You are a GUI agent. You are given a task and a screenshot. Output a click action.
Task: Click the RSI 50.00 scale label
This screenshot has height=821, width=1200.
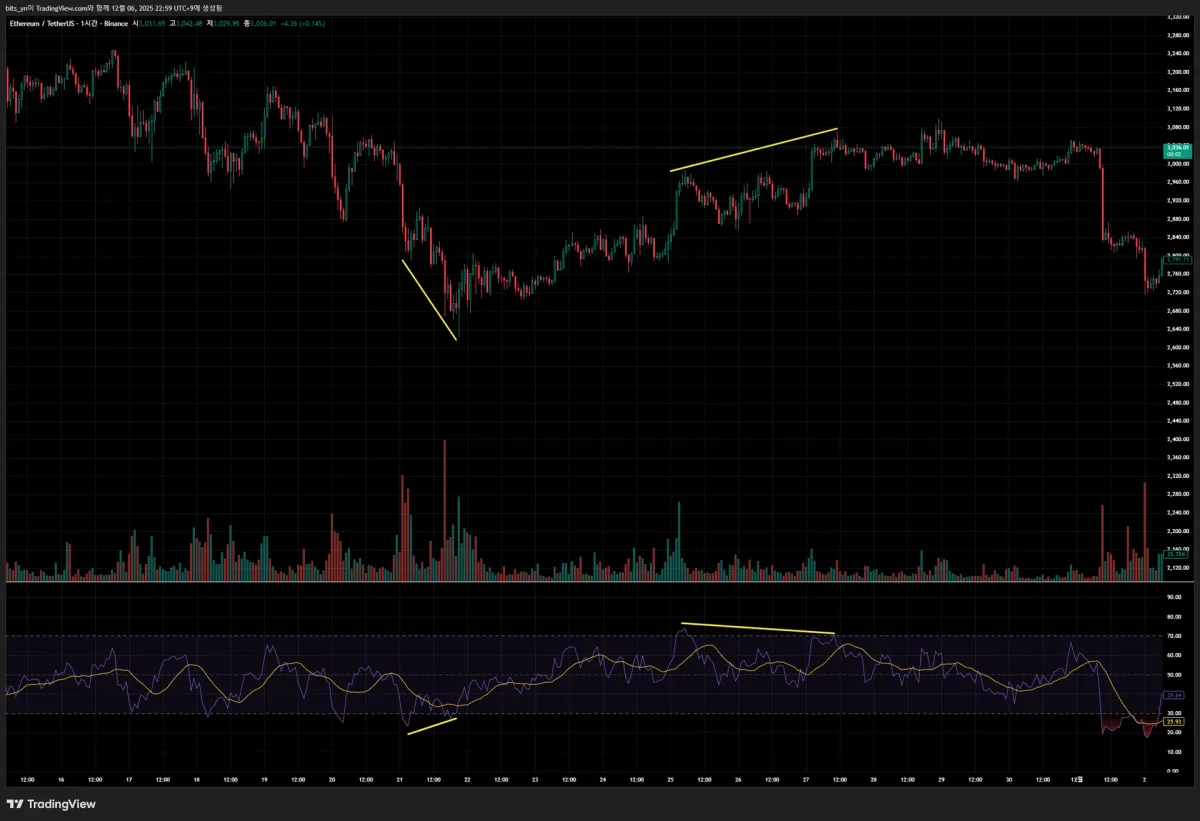coord(1174,675)
